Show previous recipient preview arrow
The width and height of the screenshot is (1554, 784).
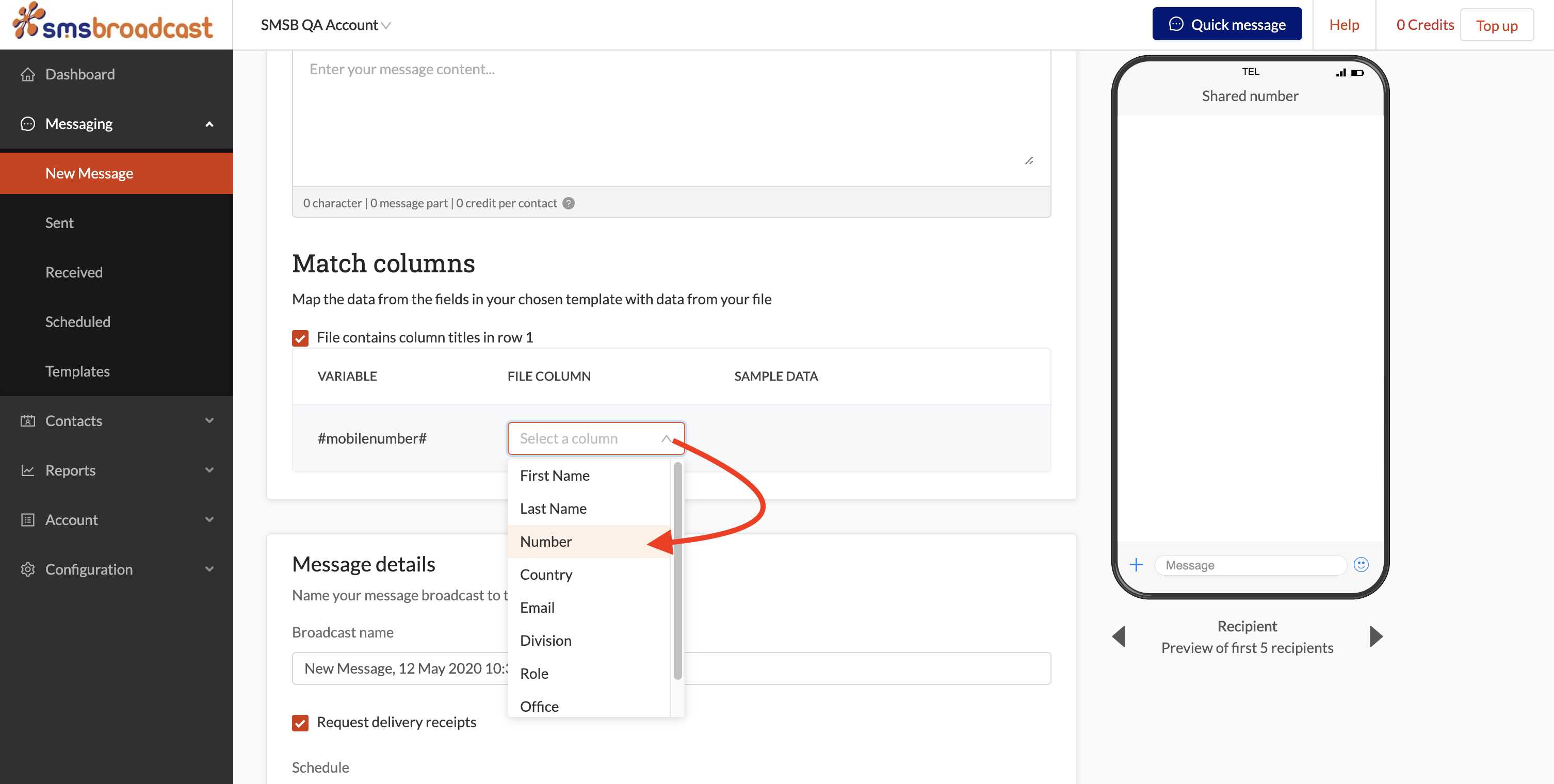point(1119,636)
